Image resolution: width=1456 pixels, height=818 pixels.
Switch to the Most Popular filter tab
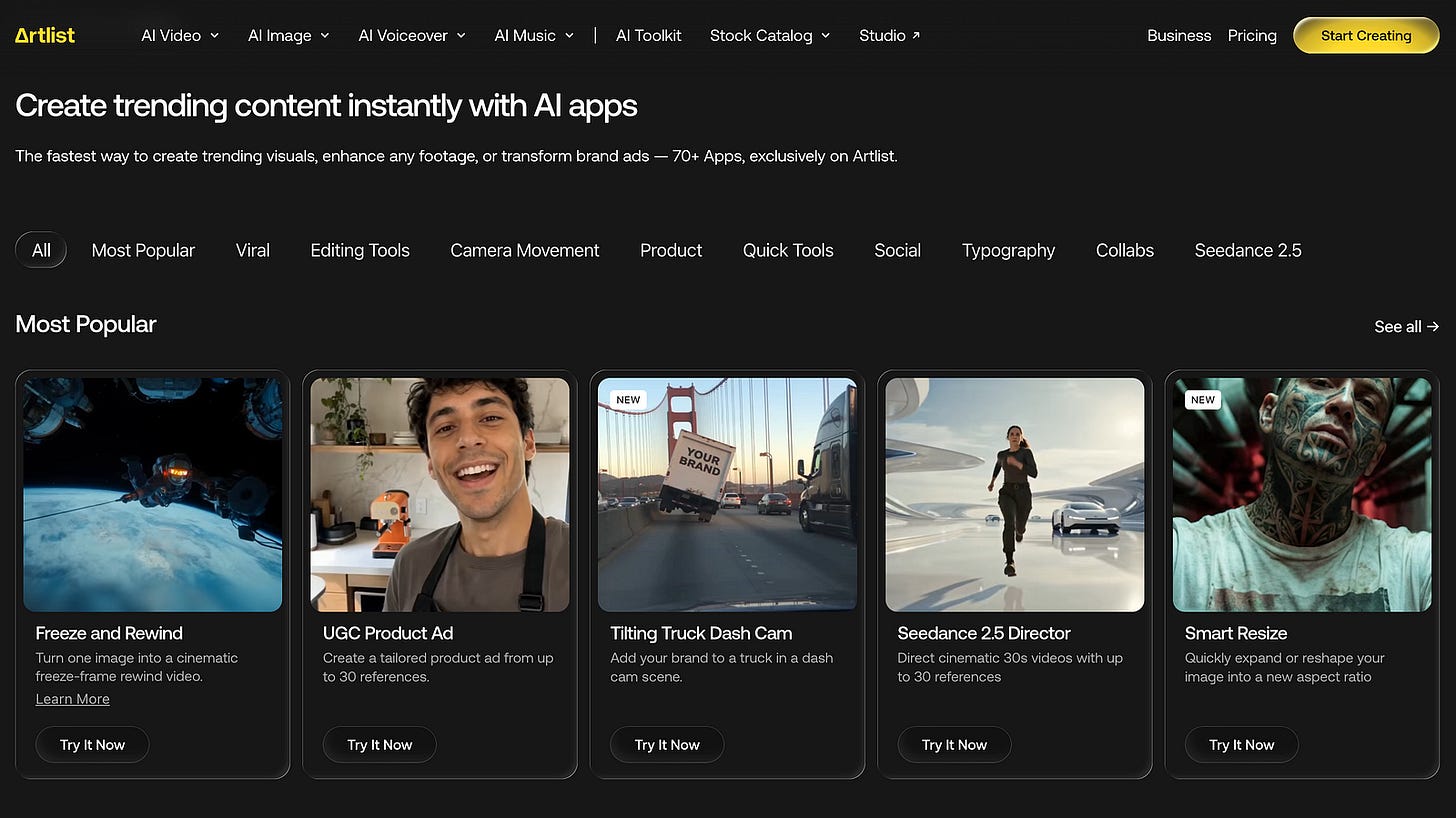click(x=143, y=250)
